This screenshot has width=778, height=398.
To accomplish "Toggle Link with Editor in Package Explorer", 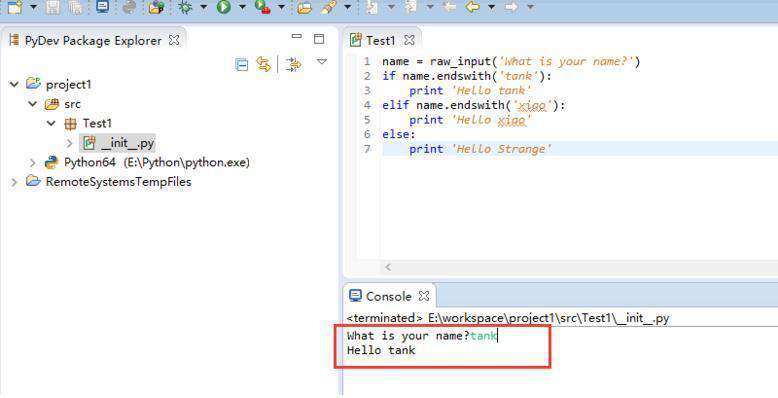I will (x=263, y=64).
